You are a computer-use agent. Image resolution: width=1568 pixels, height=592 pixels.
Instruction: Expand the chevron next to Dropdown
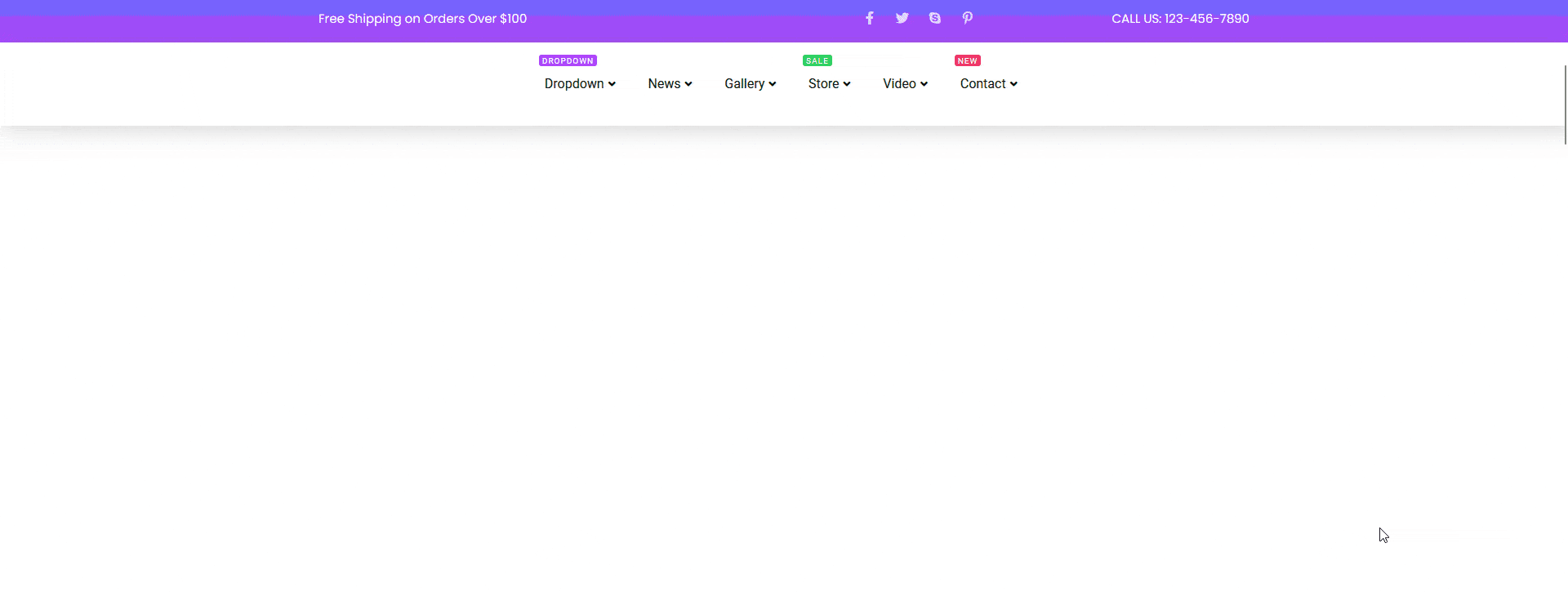point(612,84)
